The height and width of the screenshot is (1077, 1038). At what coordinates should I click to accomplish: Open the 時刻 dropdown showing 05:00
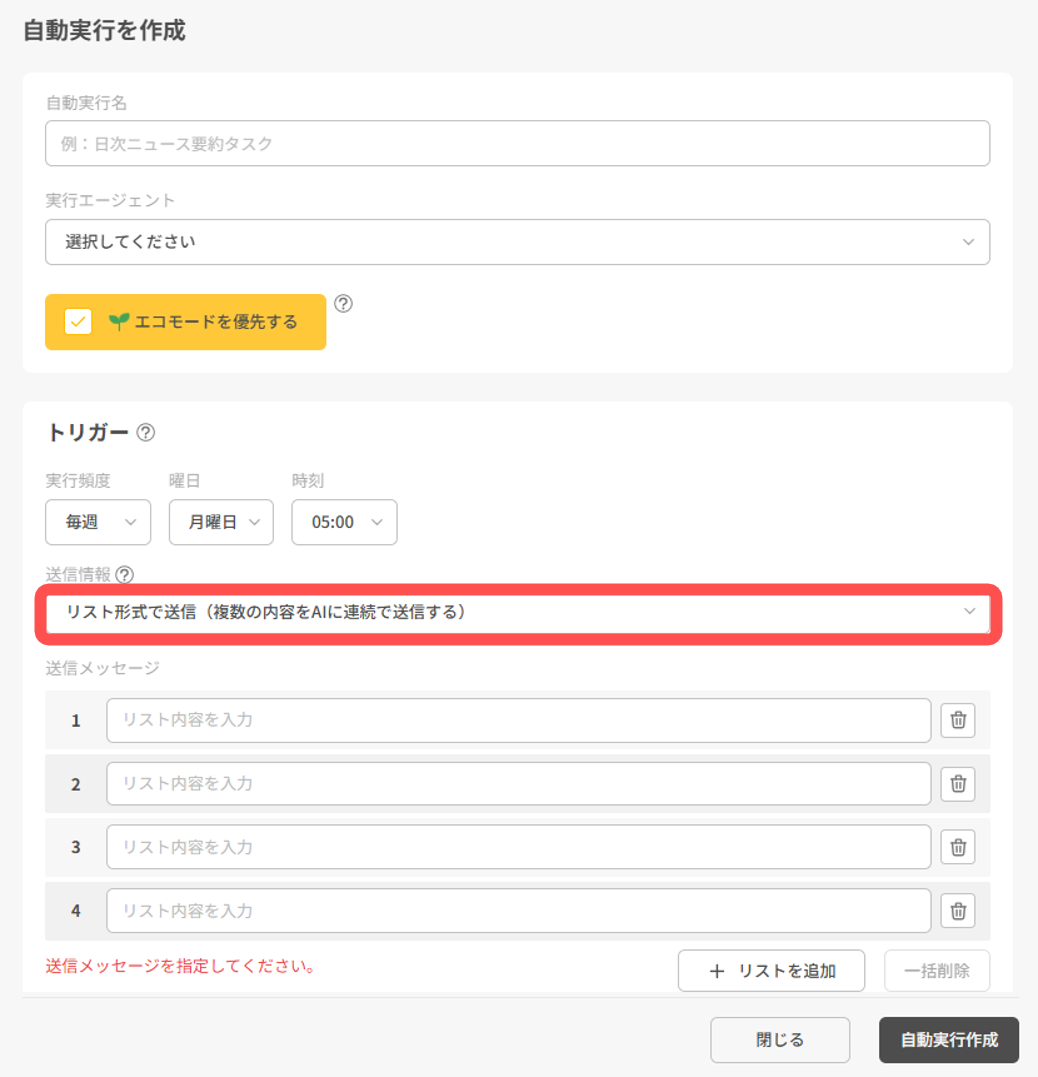(x=344, y=522)
